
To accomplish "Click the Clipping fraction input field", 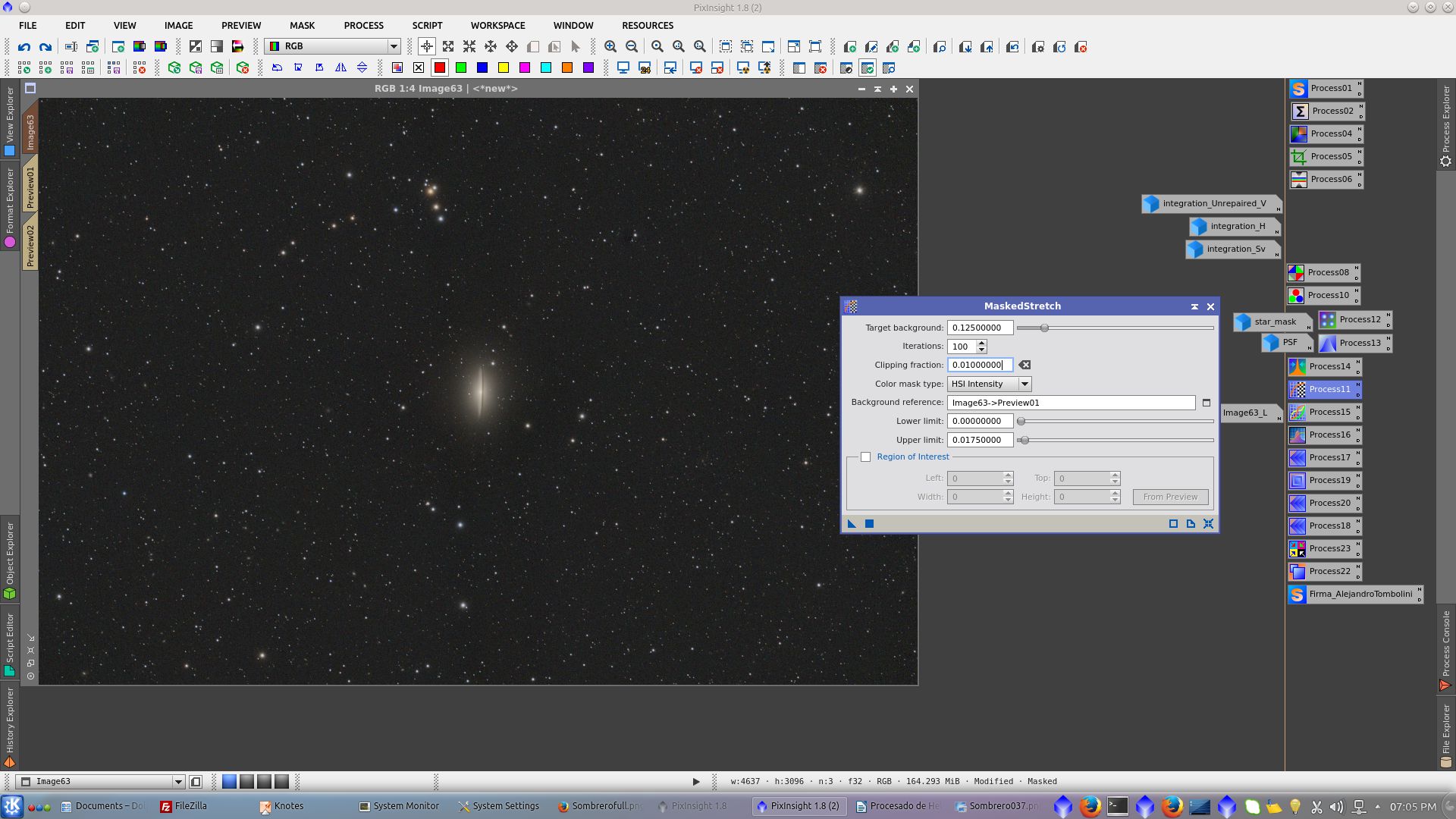I will point(980,365).
